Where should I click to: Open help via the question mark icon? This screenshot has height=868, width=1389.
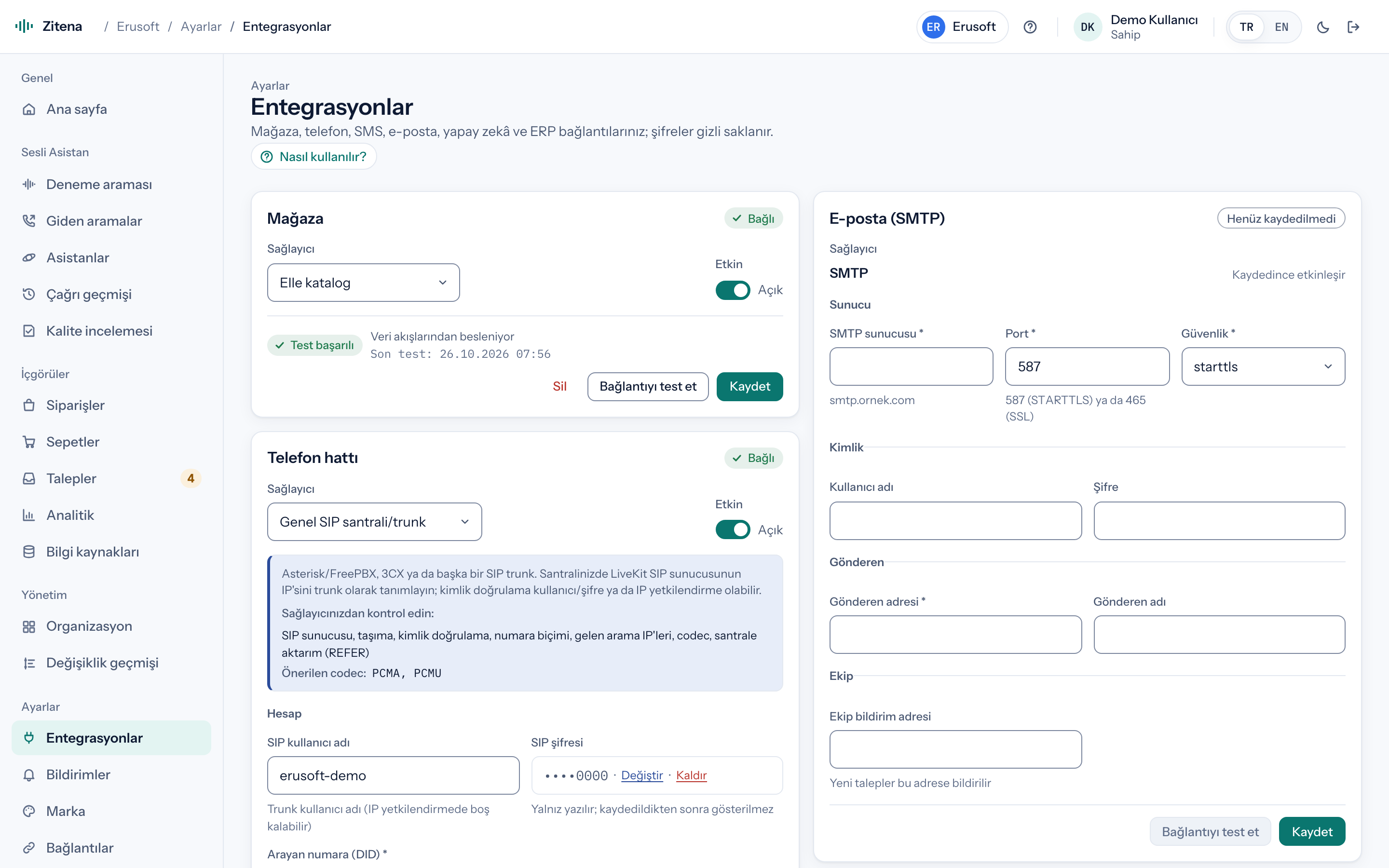pos(1030,27)
